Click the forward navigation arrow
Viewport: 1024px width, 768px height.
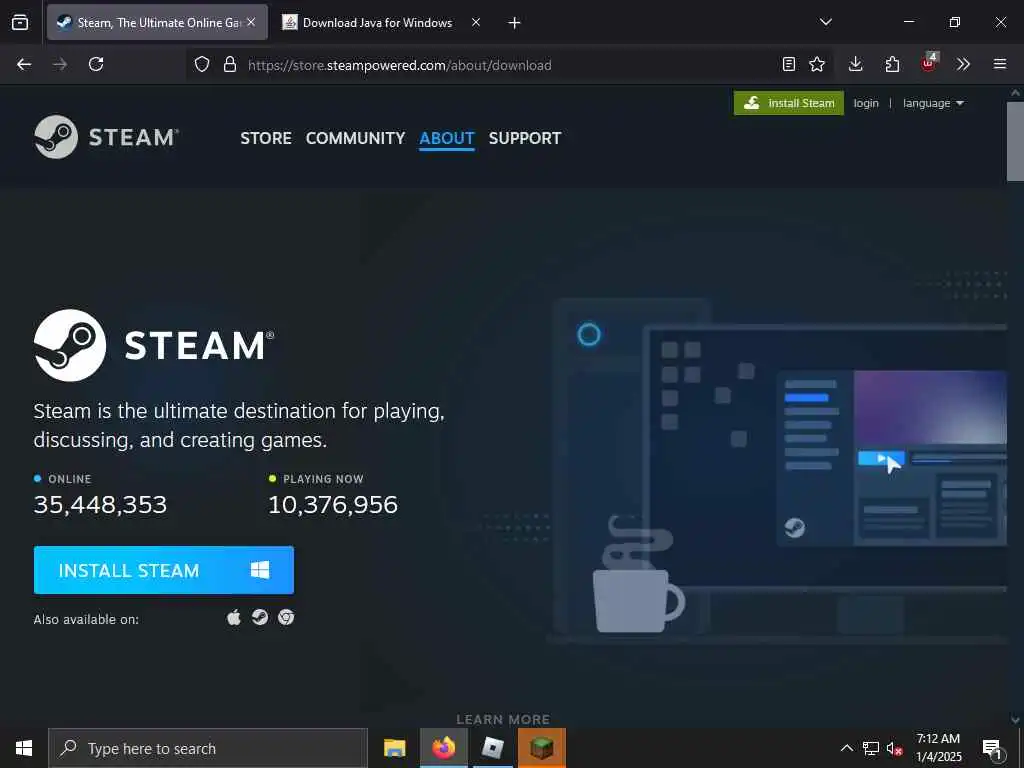click(x=60, y=64)
